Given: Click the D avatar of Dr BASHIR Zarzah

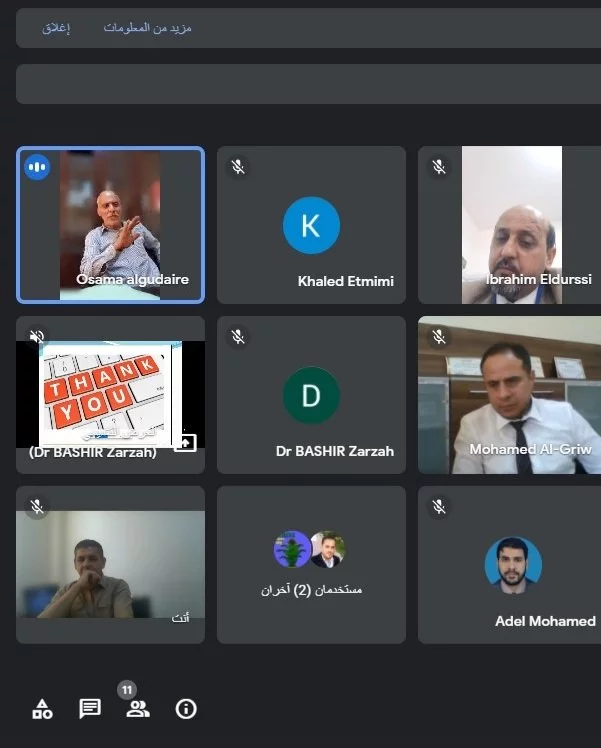Looking at the screenshot, I should click(x=311, y=395).
